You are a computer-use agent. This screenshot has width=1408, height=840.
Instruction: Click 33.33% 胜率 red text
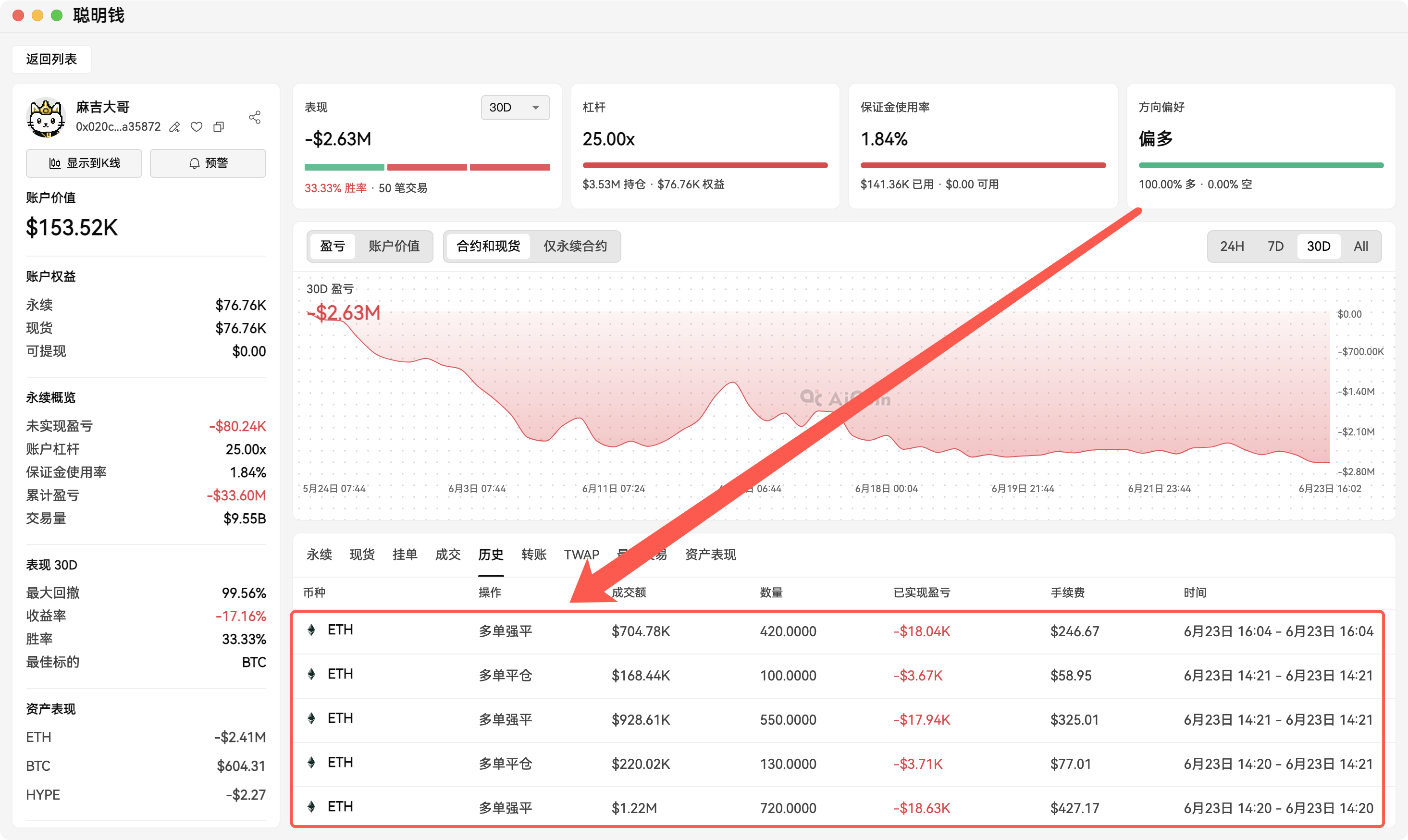tap(335, 188)
